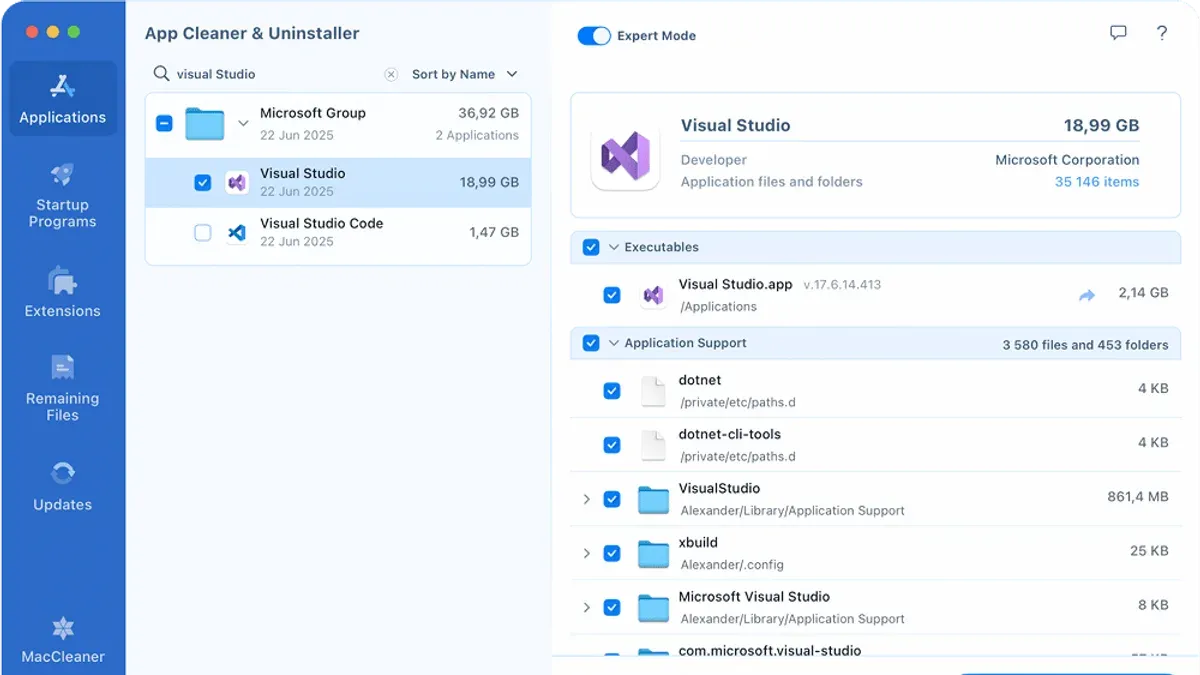The height and width of the screenshot is (675, 1200).
Task: Uncheck Visual Studio in the app list
Action: [x=203, y=182]
